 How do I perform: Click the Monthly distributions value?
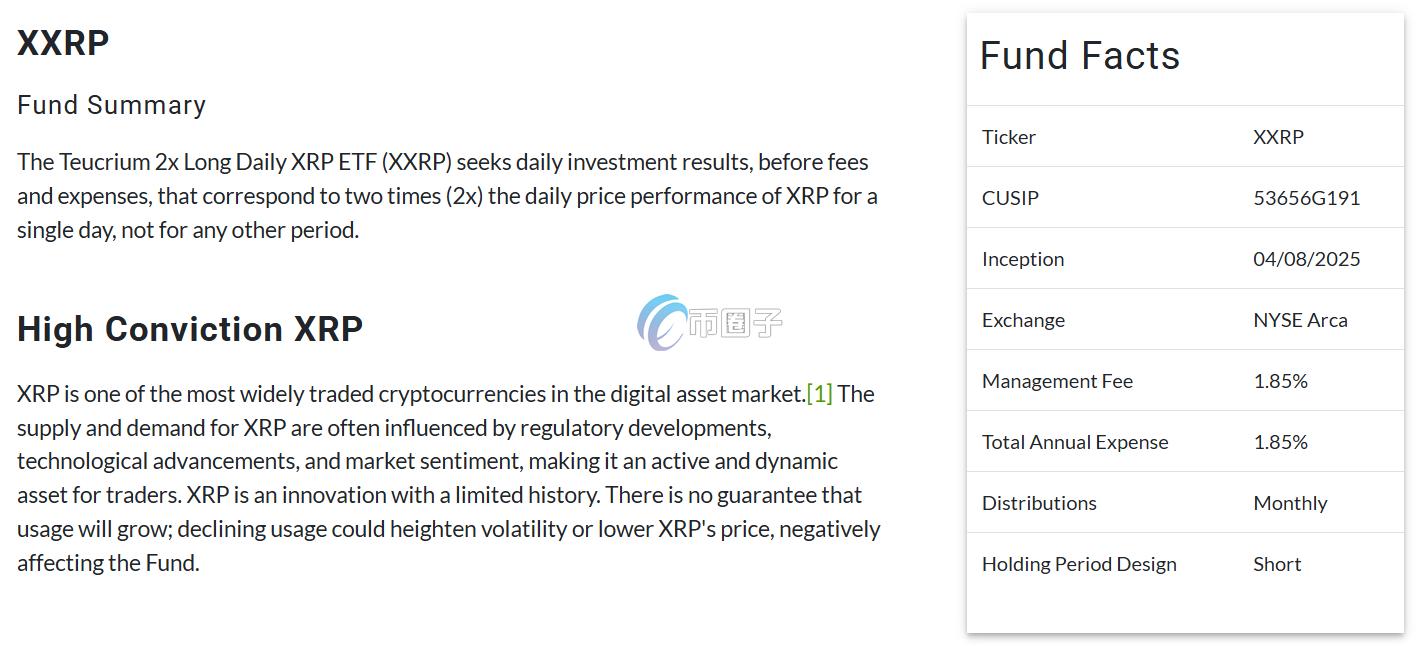(1290, 503)
